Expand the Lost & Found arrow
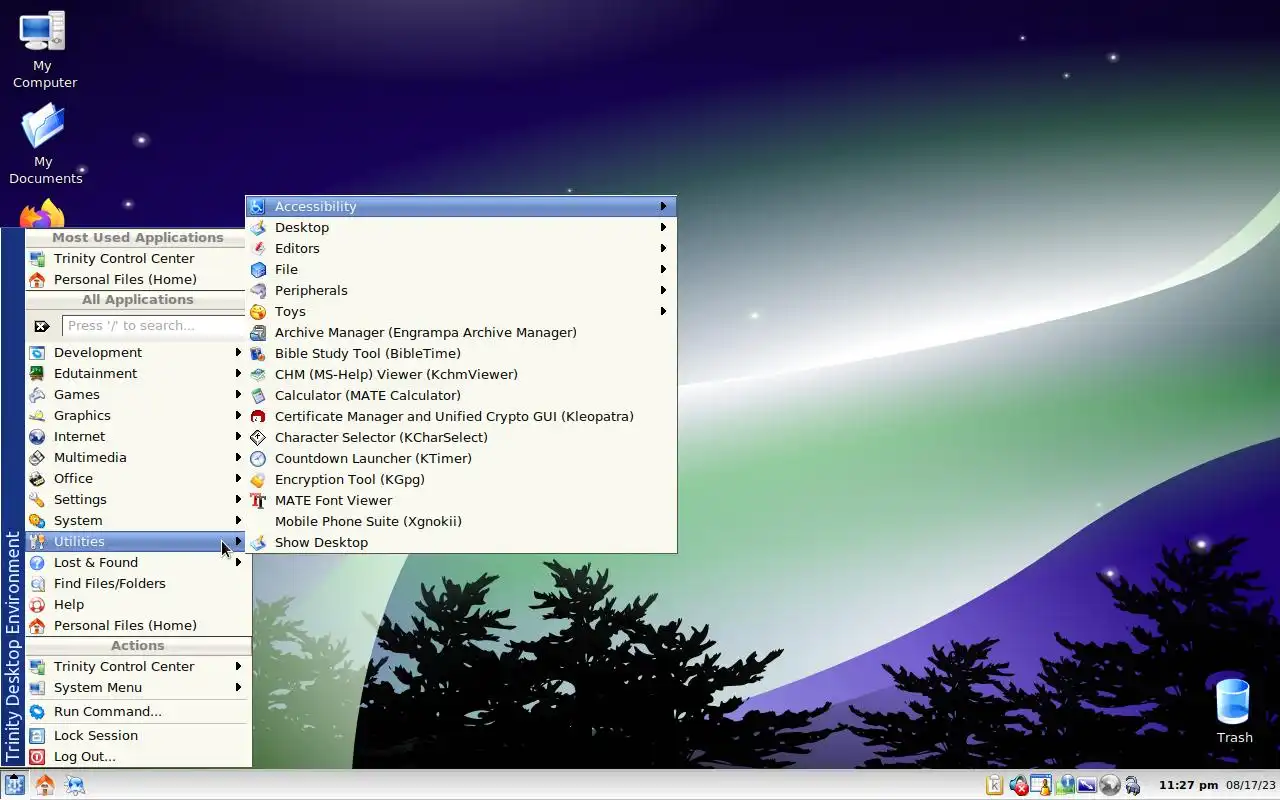 pyautogui.click(x=238, y=562)
